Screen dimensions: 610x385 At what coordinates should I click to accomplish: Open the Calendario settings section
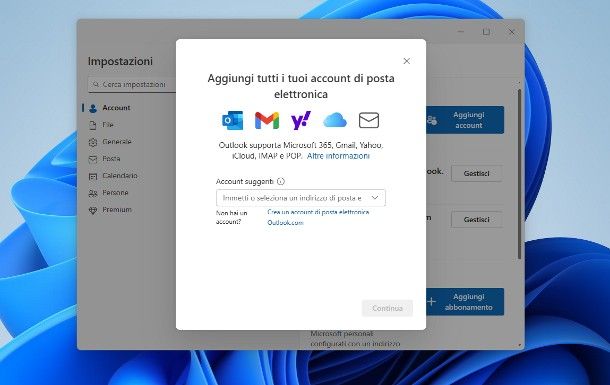(120, 175)
